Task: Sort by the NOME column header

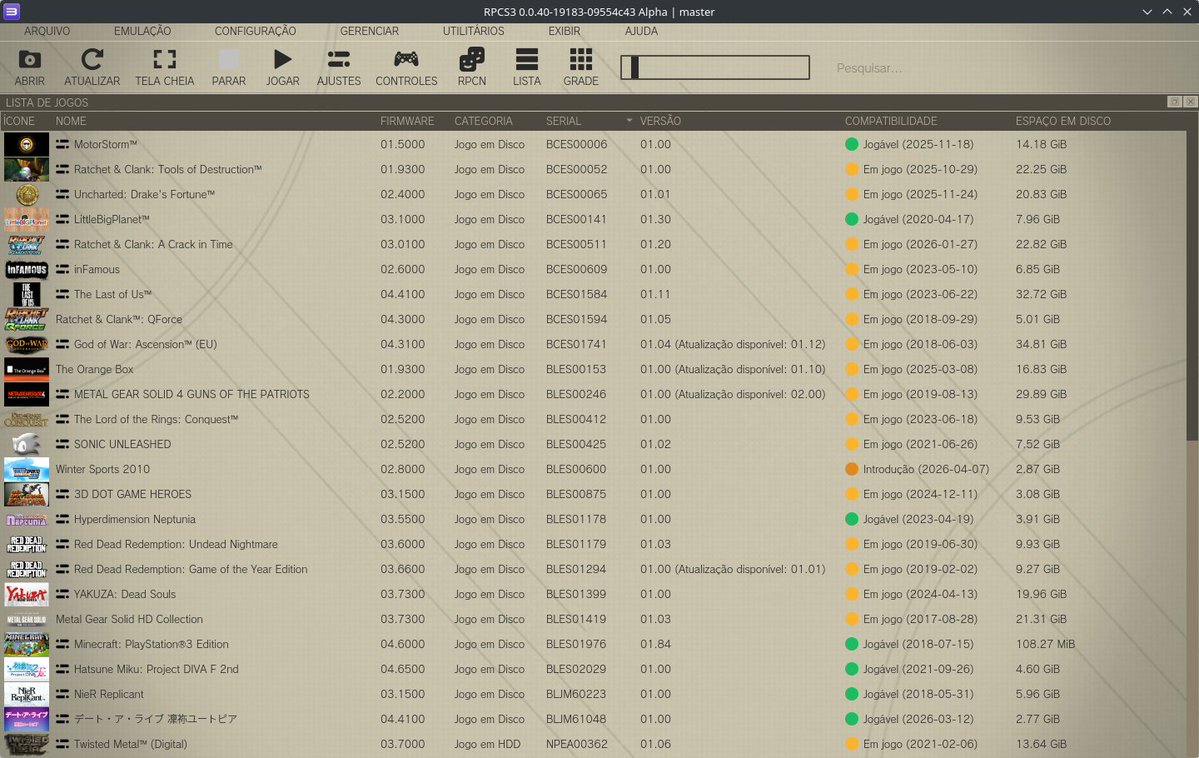Action: pyautogui.click(x=70, y=121)
